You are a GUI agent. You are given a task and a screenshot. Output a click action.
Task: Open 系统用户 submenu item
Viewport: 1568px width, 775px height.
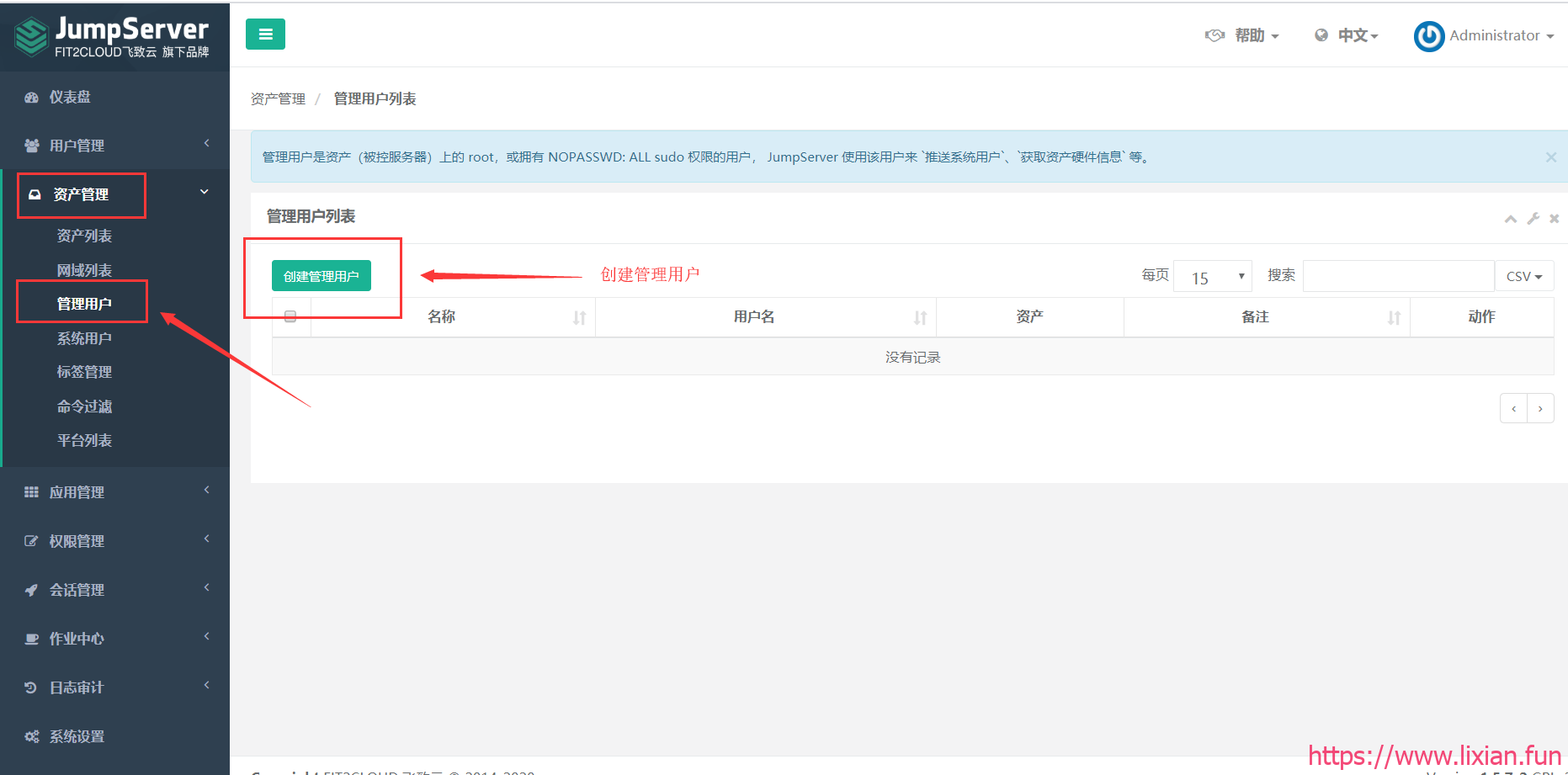[84, 338]
